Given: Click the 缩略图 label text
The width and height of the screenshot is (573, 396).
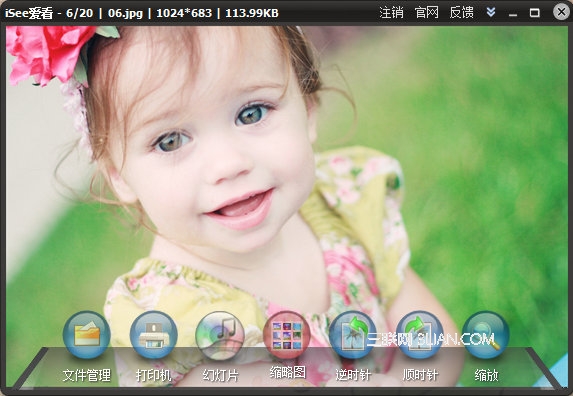Looking at the screenshot, I should pyautogui.click(x=288, y=373).
